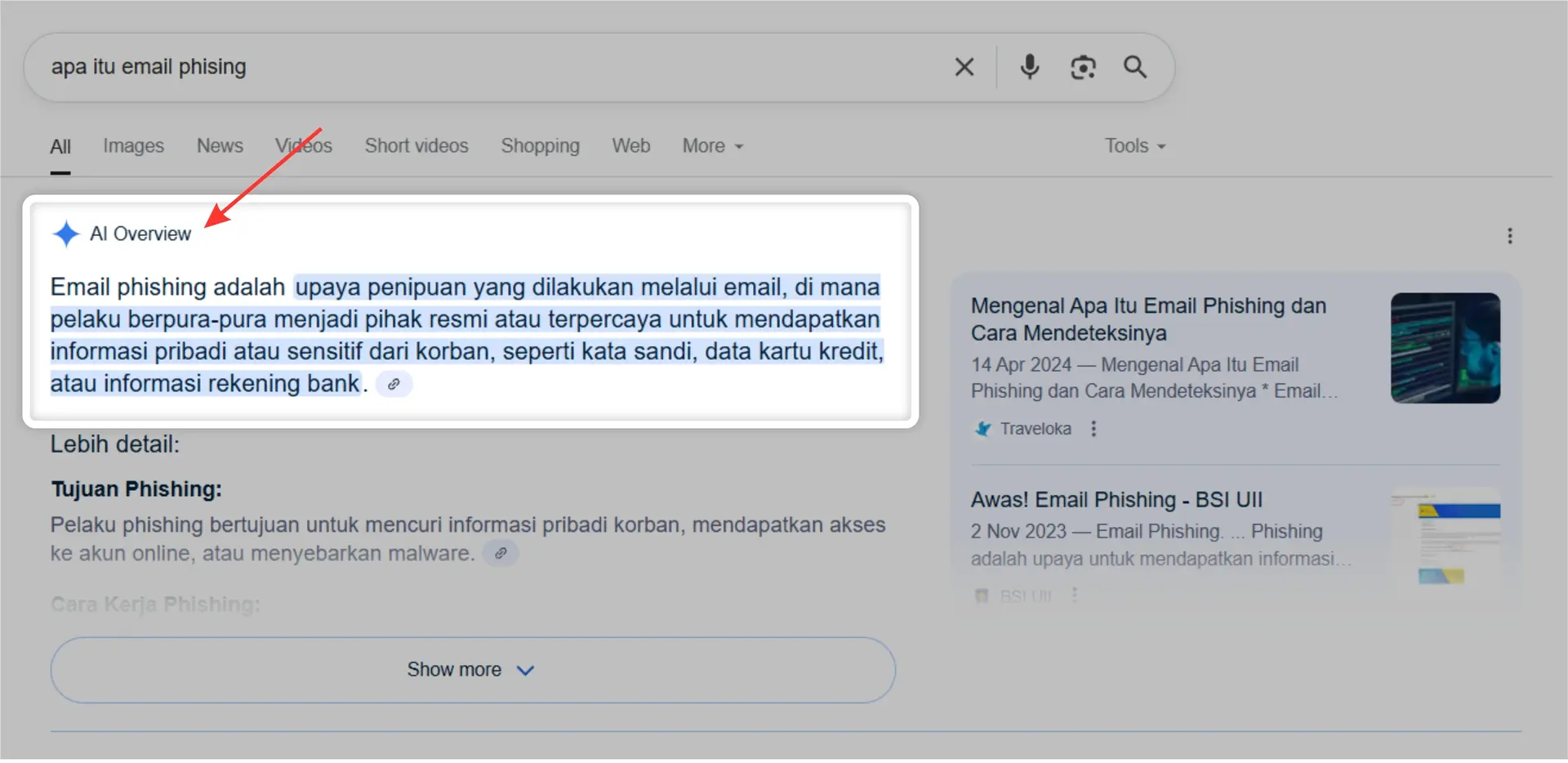The image size is (1568, 763).
Task: Start voice search with microphone icon
Action: 1030,67
